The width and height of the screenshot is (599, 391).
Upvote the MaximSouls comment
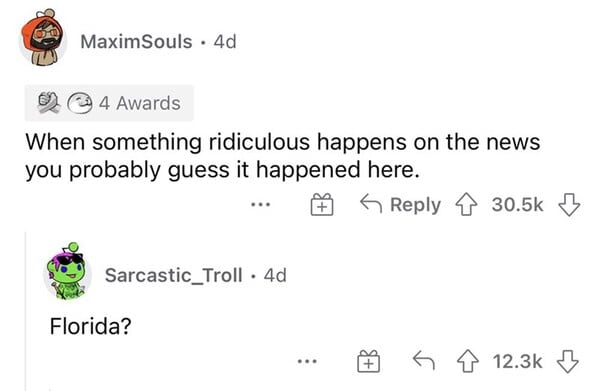point(466,205)
